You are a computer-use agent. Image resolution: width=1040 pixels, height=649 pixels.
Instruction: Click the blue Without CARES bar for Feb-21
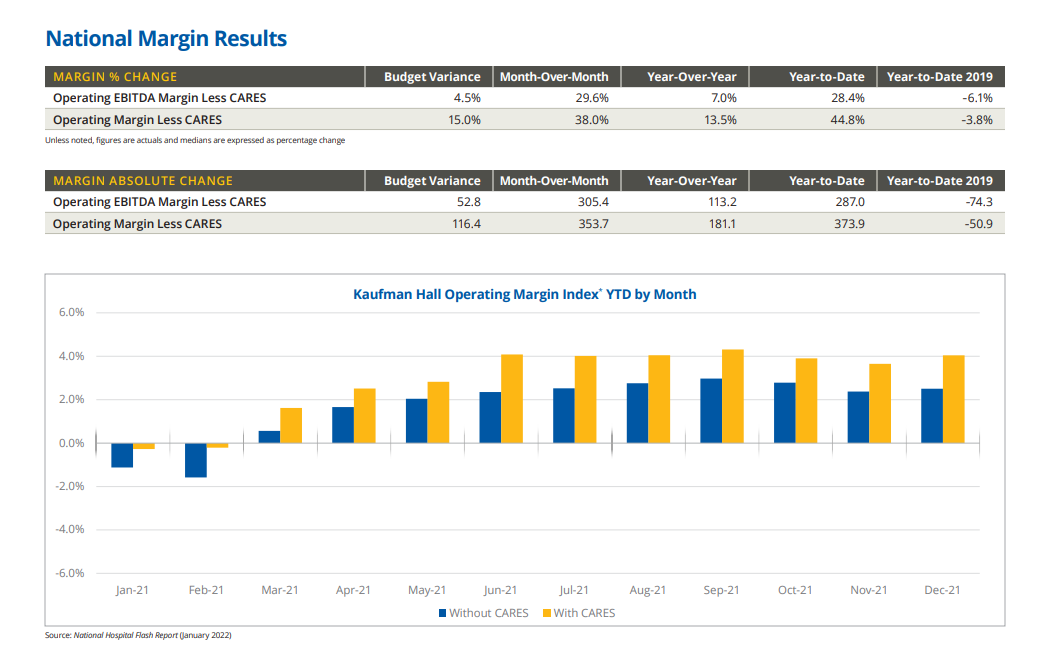[x=196, y=460]
